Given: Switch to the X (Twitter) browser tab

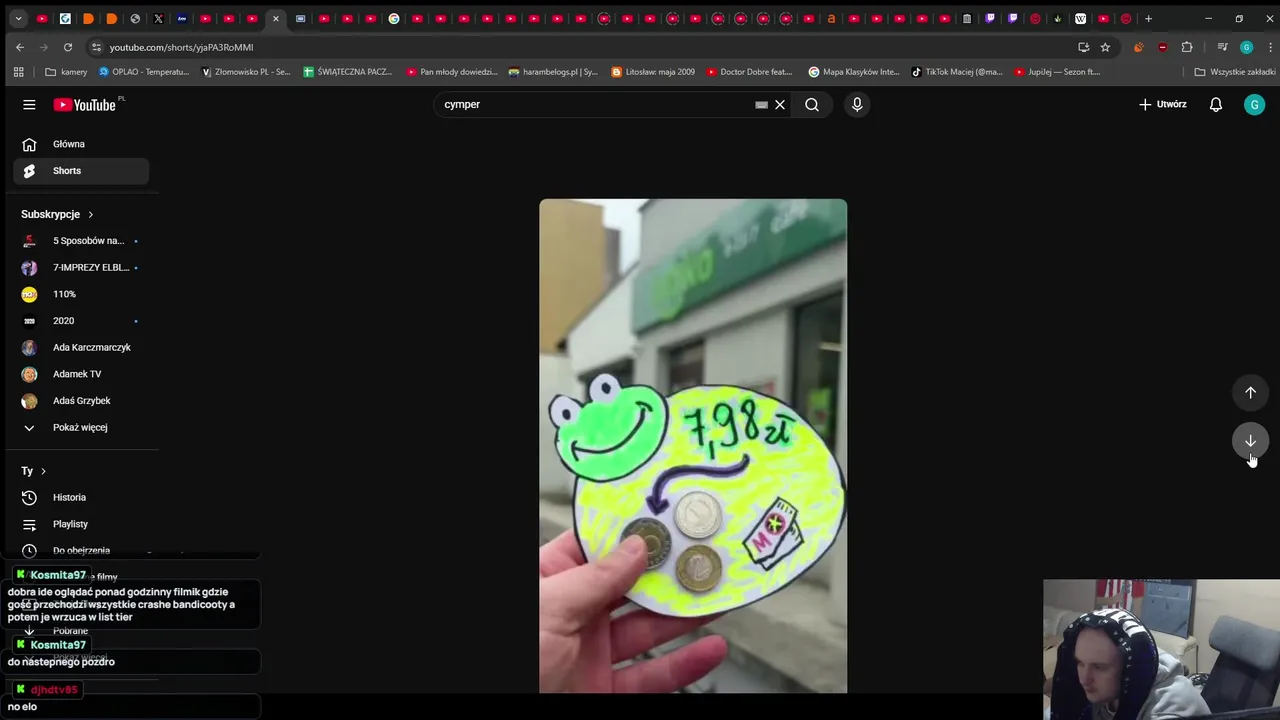Looking at the screenshot, I should coord(158,18).
